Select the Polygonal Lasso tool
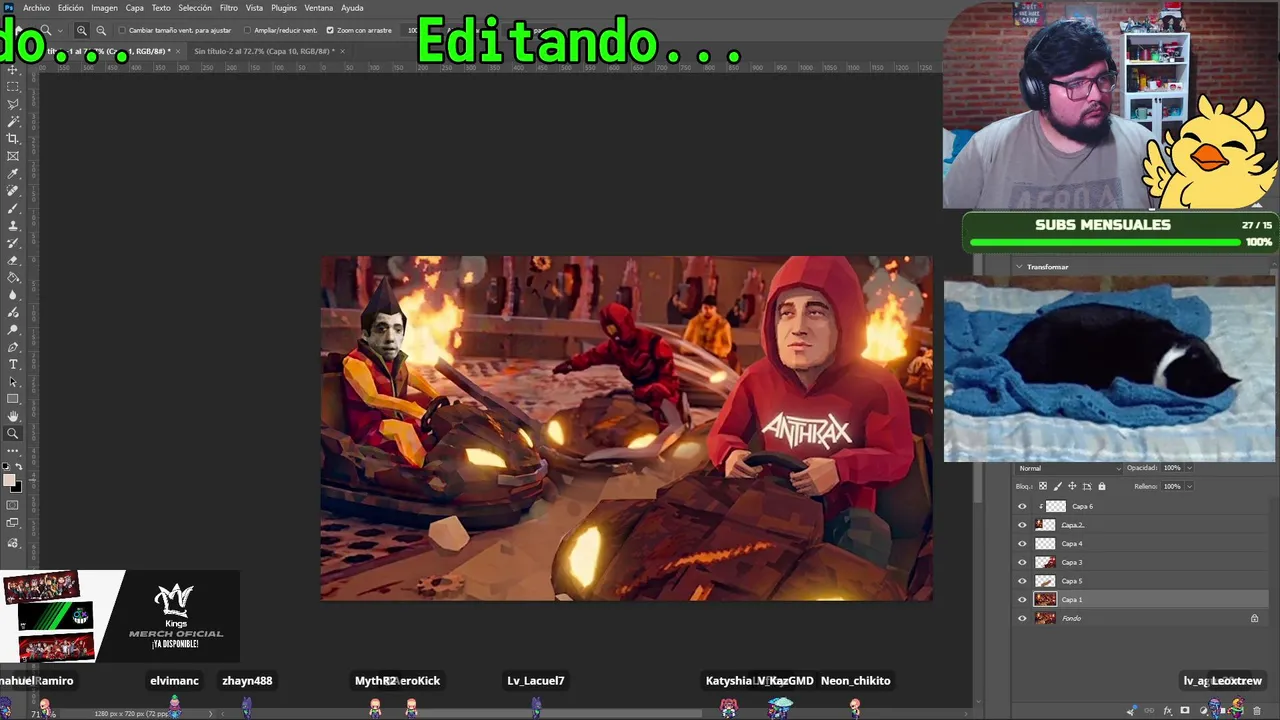The width and height of the screenshot is (1280, 720). (x=13, y=104)
